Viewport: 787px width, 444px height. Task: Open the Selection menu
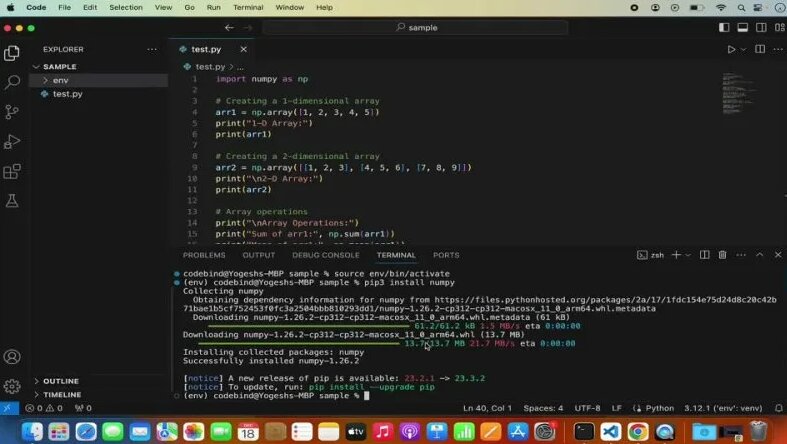click(x=126, y=8)
